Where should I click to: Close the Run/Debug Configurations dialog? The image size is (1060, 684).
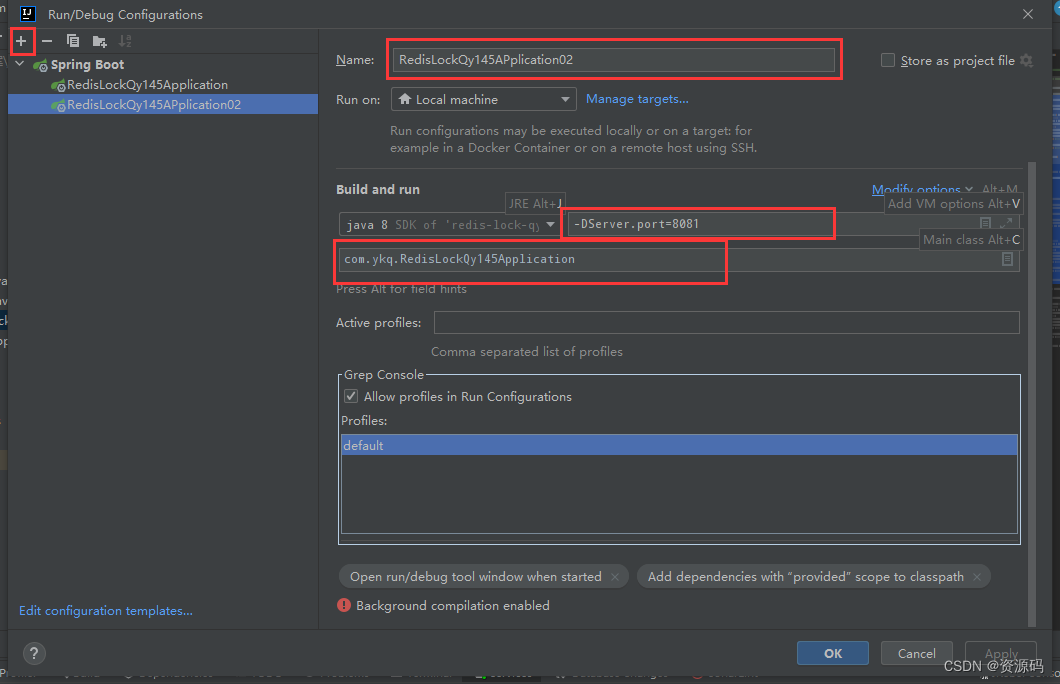coord(1028,14)
